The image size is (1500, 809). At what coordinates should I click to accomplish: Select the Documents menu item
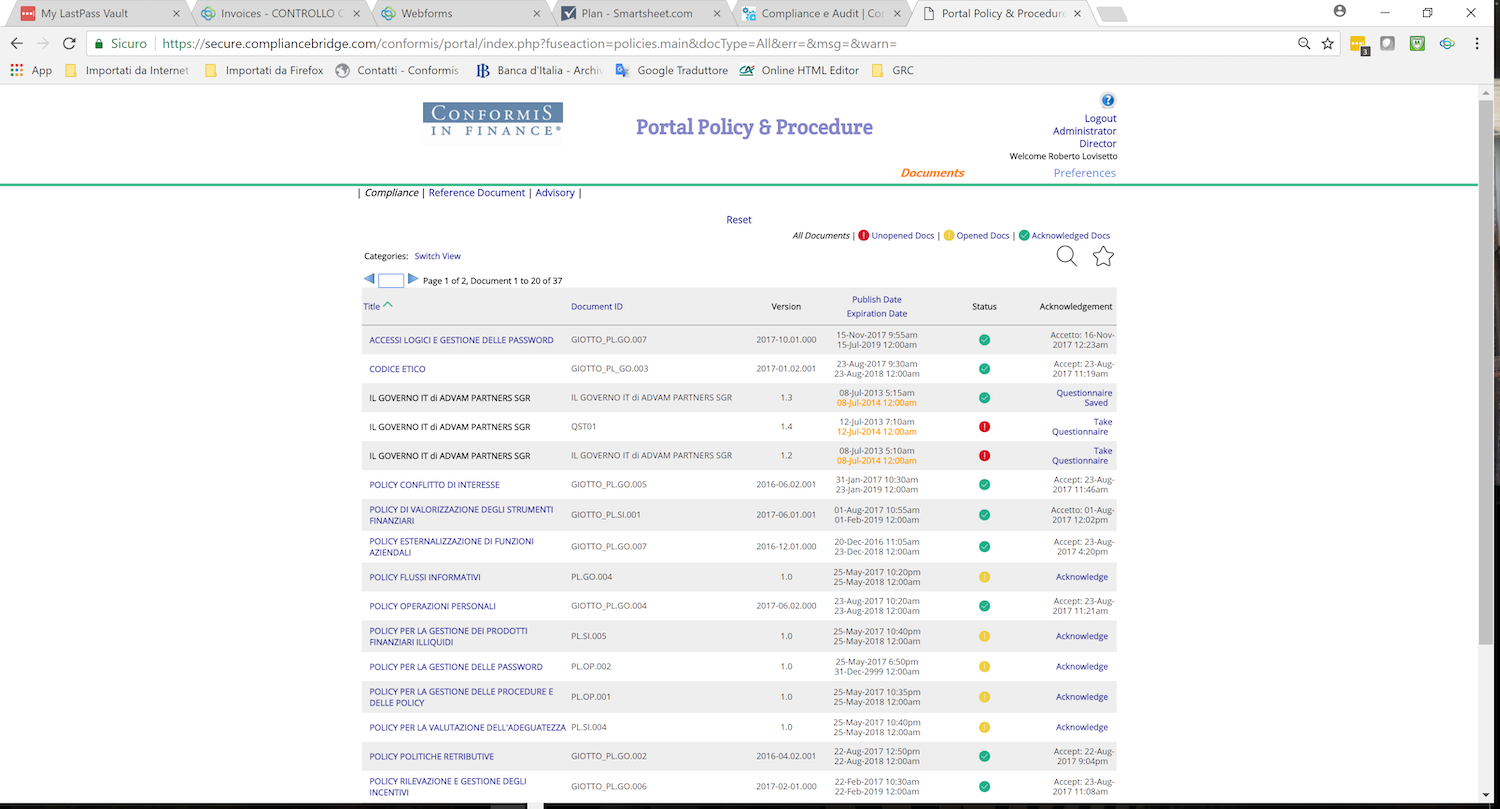coord(931,172)
